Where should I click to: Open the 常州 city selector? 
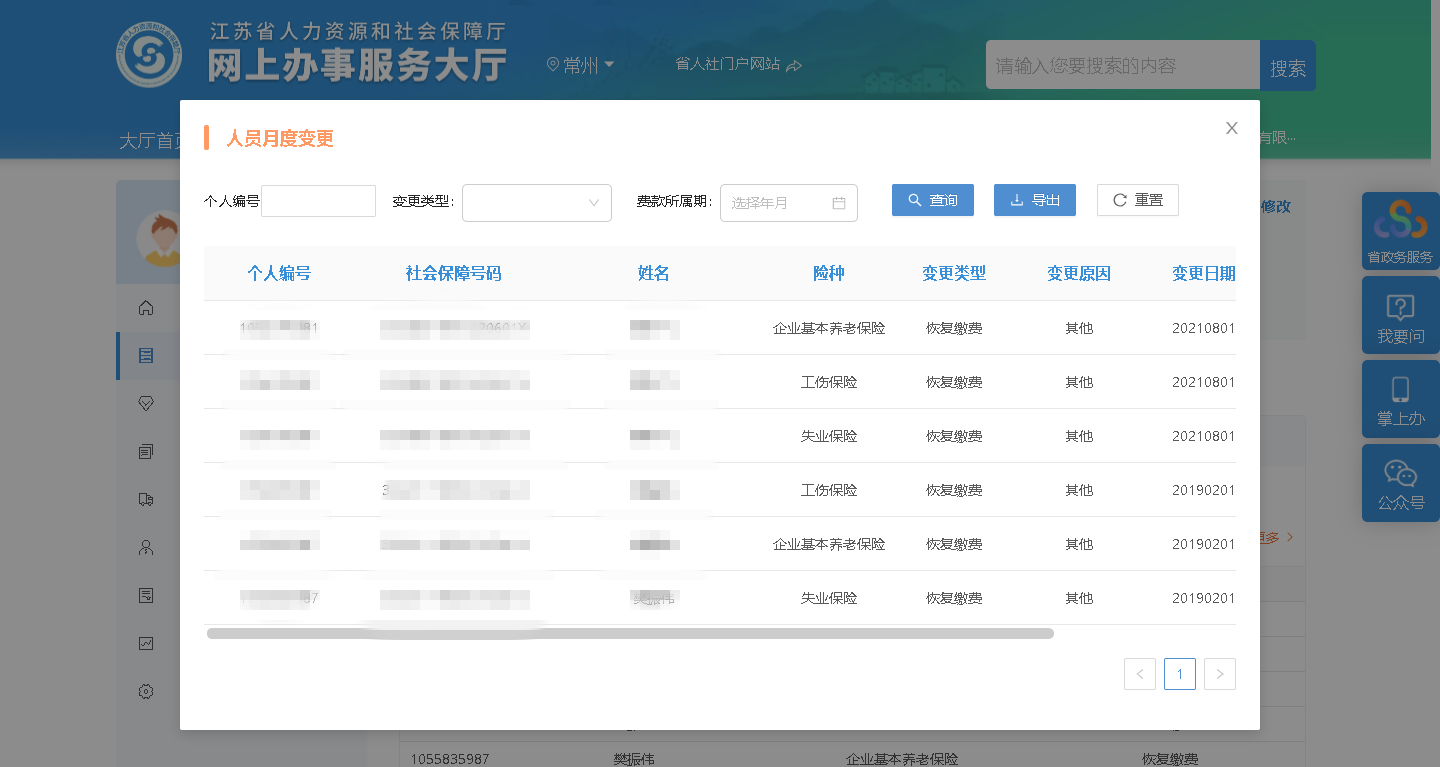pyautogui.click(x=581, y=65)
